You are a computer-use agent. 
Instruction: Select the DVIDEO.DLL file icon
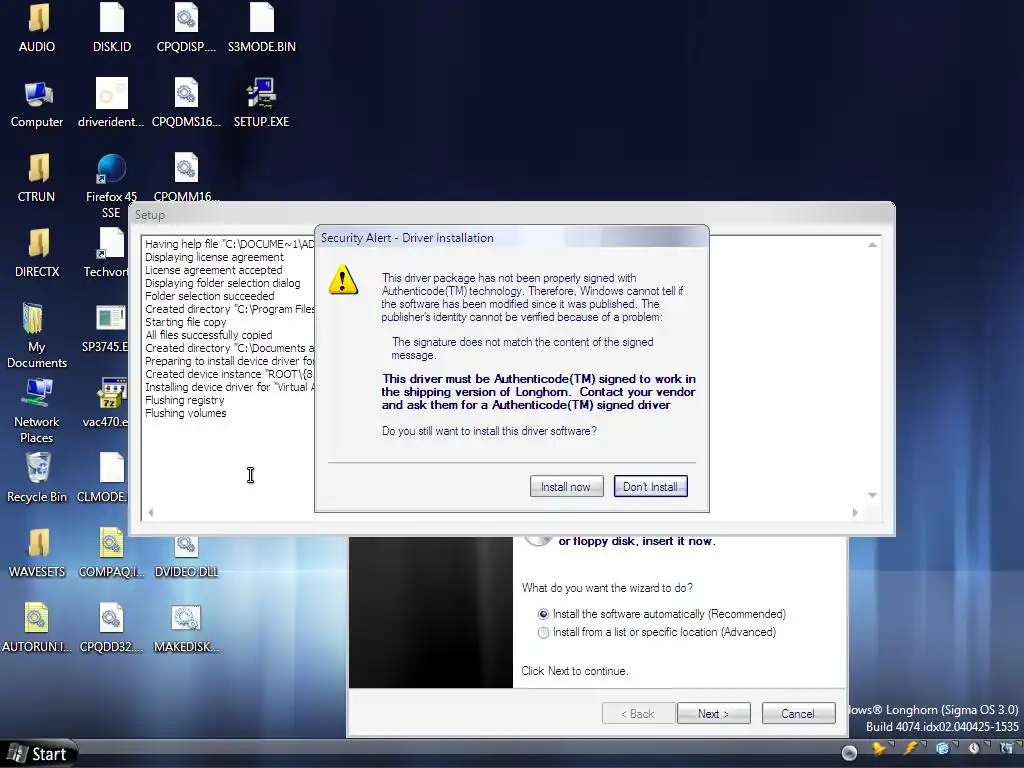[x=186, y=556]
